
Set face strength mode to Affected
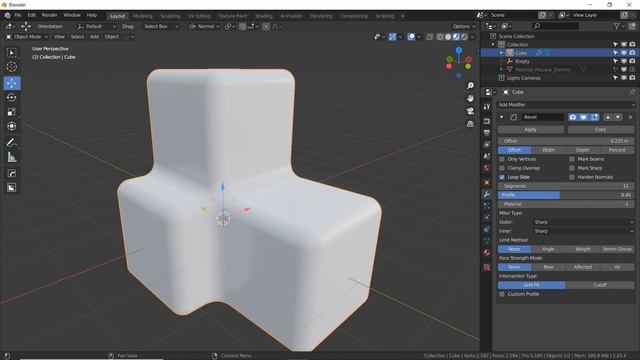coord(582,267)
